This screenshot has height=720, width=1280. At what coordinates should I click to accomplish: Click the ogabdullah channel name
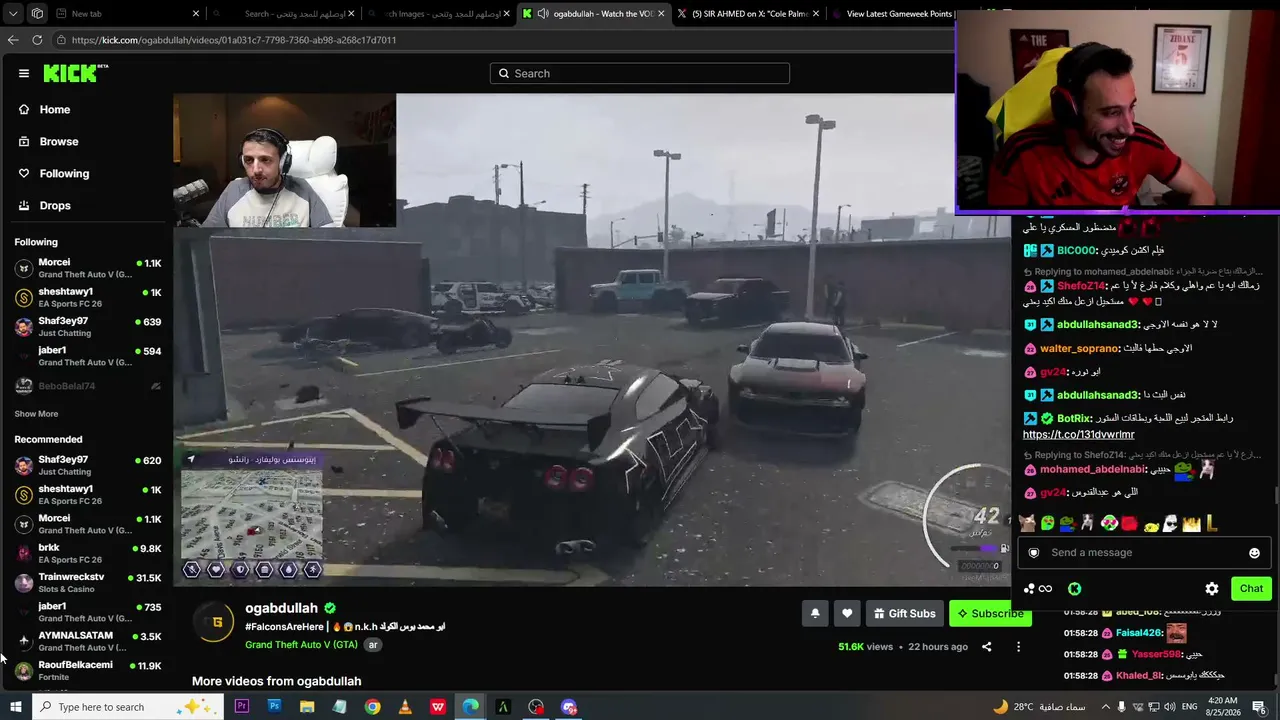[x=281, y=608]
